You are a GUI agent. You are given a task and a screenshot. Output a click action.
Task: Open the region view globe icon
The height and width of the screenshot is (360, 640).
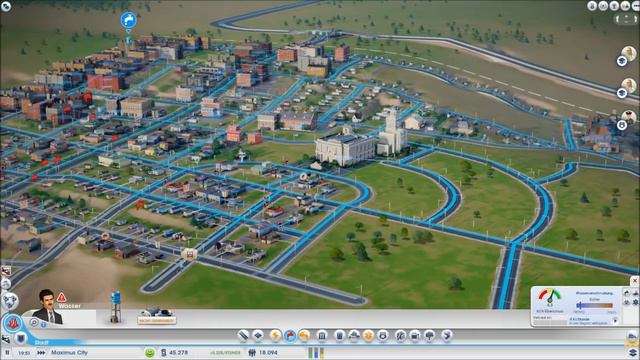coord(9,301)
